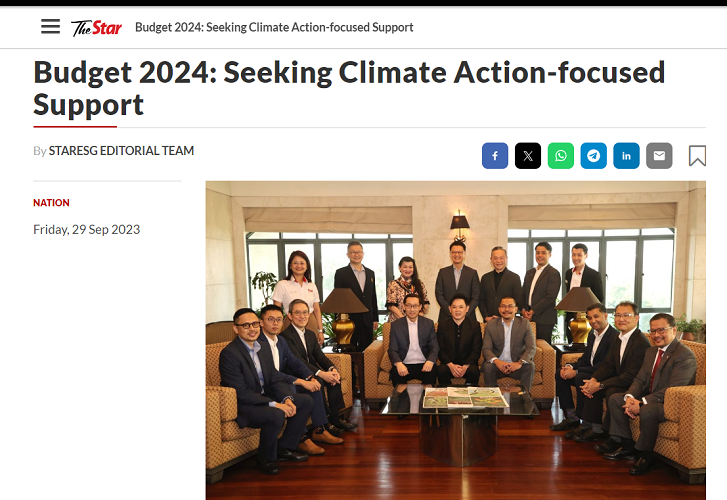The height and width of the screenshot is (500, 727).
Task: Click the woman in white shirt in photo
Action: (x=298, y=289)
